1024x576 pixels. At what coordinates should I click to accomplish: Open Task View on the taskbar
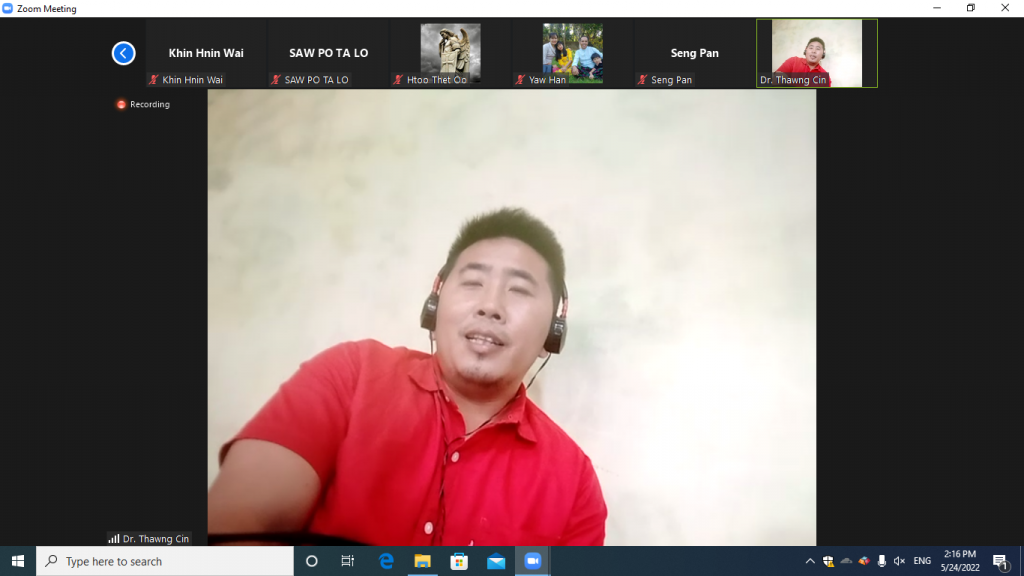(347, 561)
